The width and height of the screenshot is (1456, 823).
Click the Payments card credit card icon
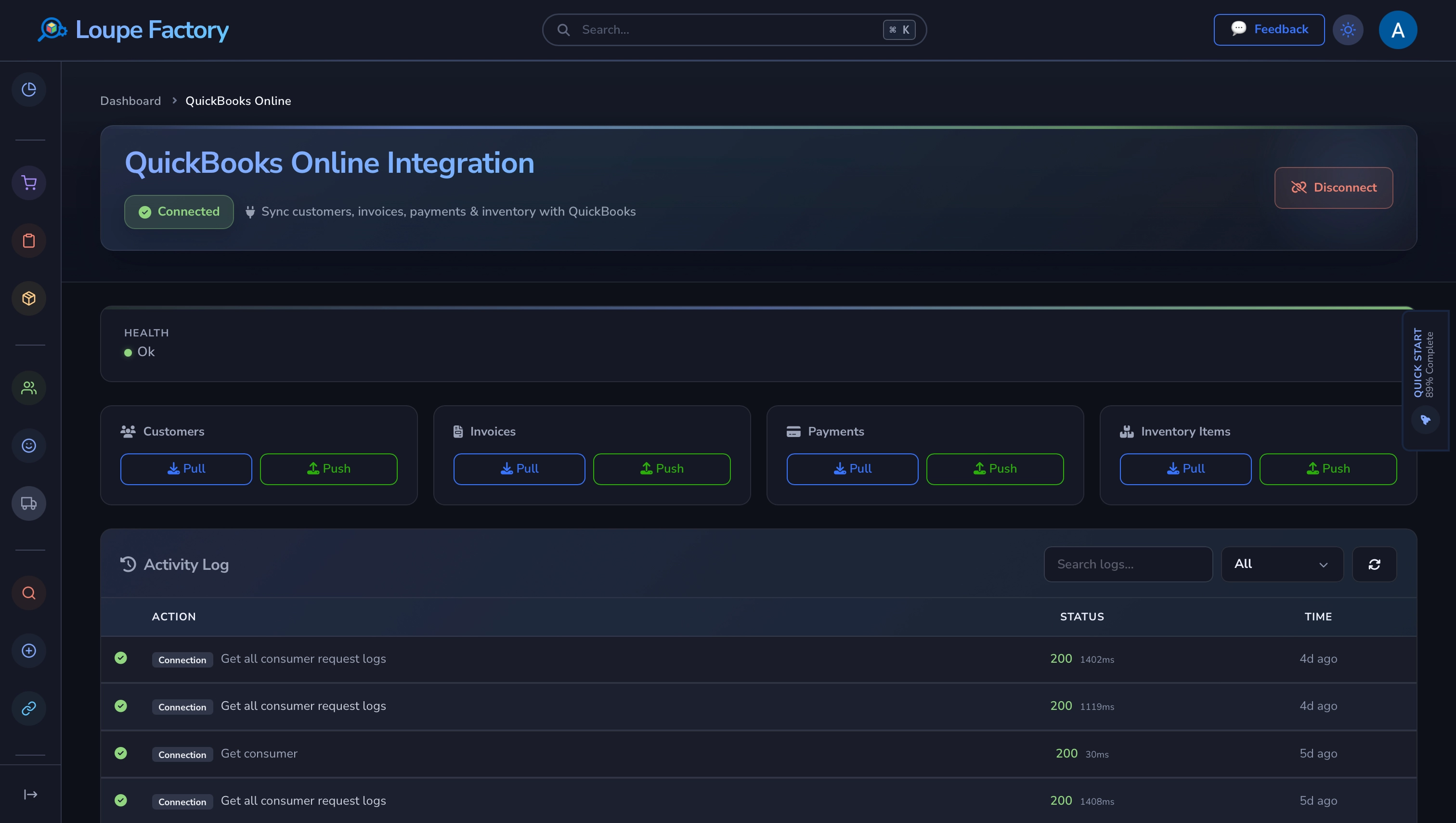click(x=793, y=431)
